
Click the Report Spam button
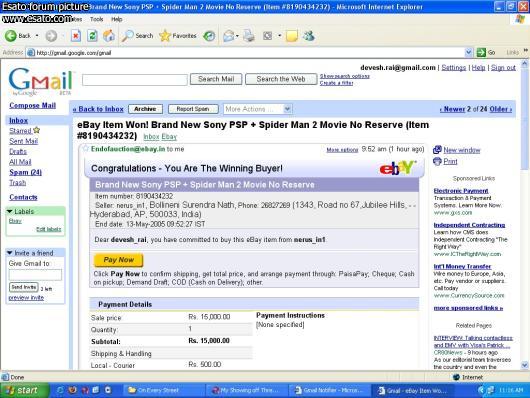[x=193, y=109]
